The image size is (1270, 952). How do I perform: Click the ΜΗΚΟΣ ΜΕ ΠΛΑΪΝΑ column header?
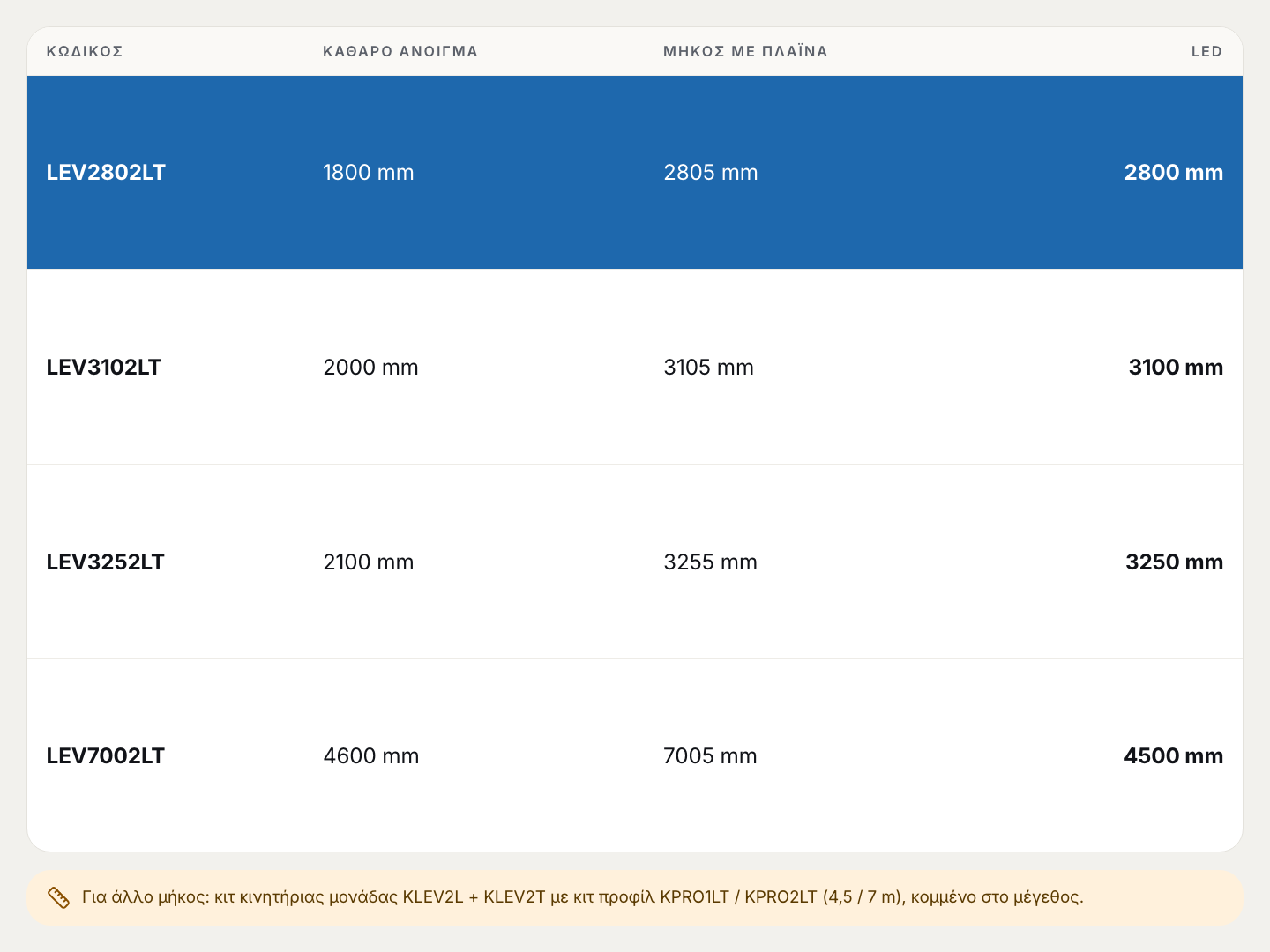click(x=745, y=51)
